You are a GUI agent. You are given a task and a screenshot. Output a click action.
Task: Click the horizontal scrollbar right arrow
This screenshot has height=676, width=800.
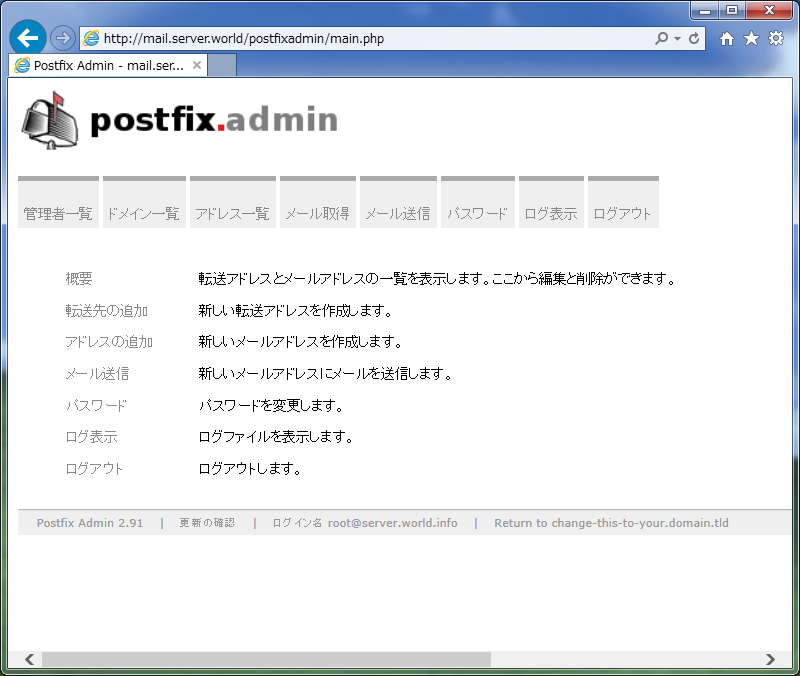[x=770, y=659]
